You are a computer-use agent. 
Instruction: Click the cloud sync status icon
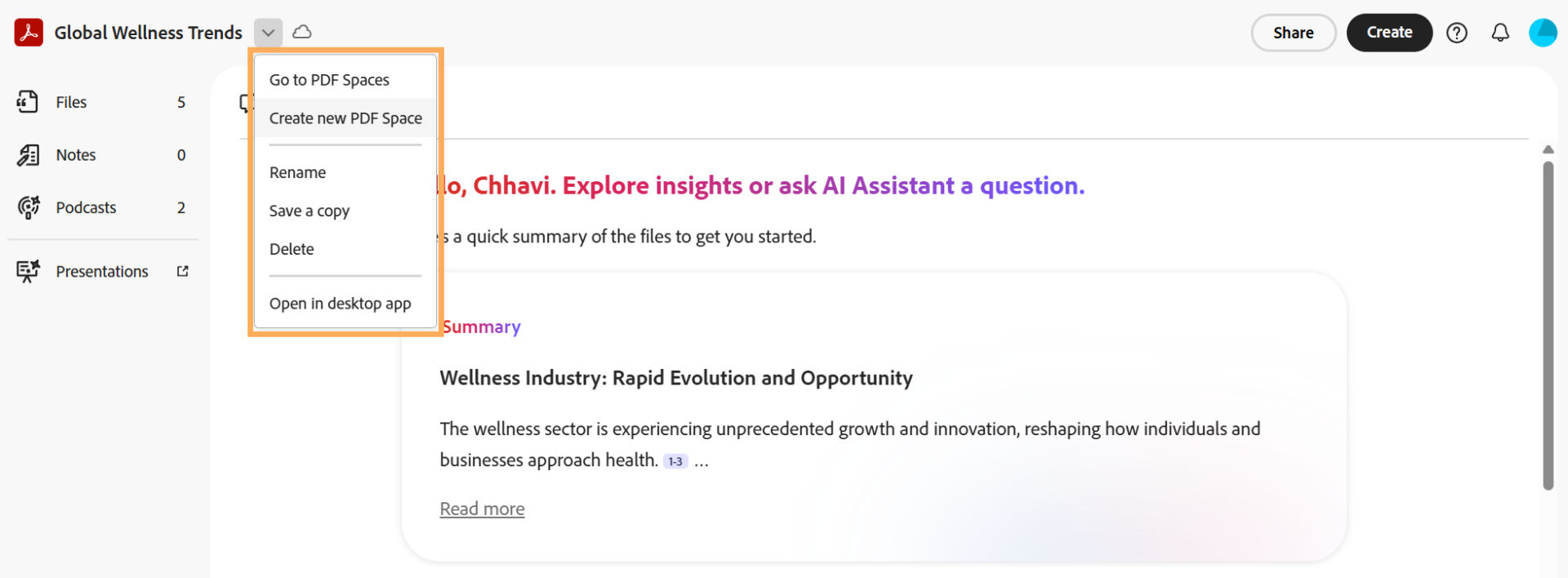pyautogui.click(x=302, y=32)
